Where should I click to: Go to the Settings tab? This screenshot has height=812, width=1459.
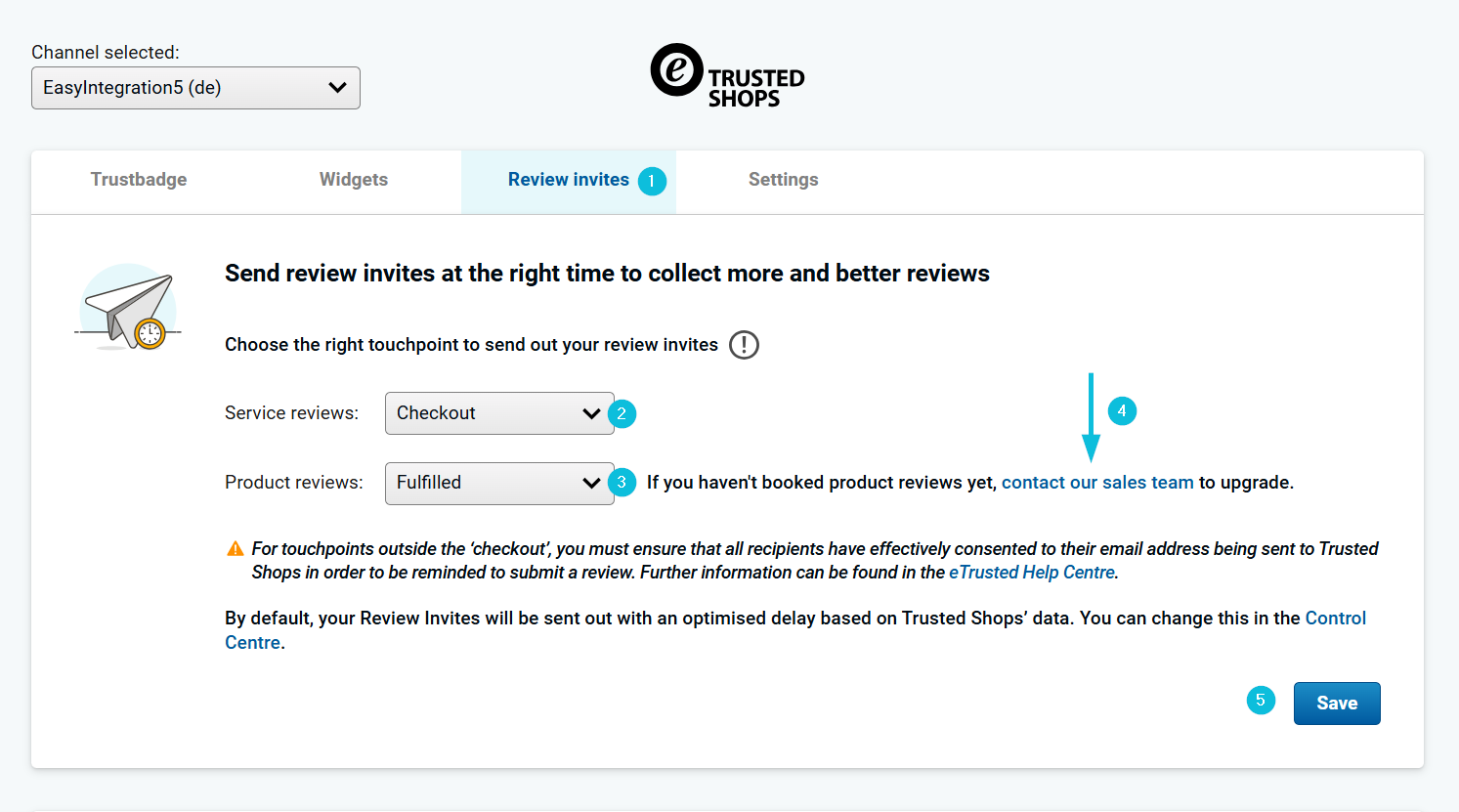(783, 180)
